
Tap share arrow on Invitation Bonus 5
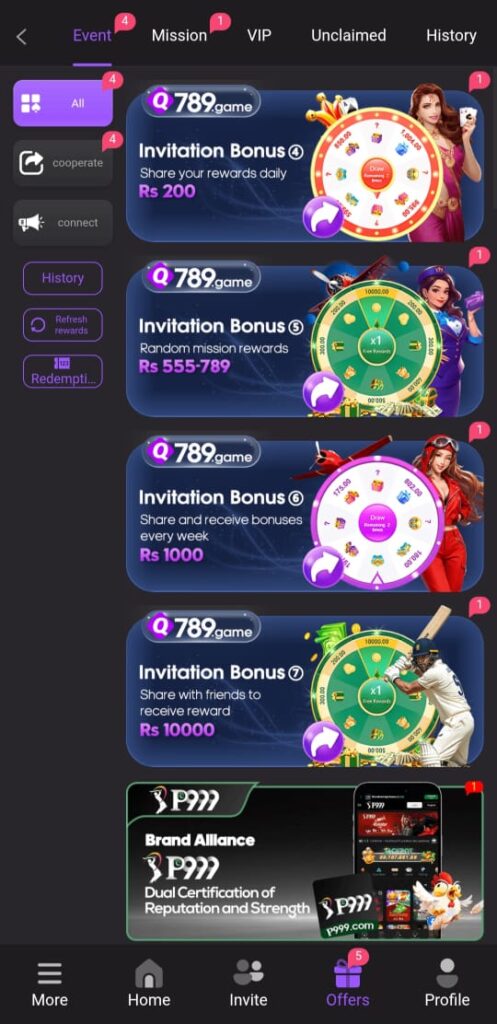pos(323,392)
